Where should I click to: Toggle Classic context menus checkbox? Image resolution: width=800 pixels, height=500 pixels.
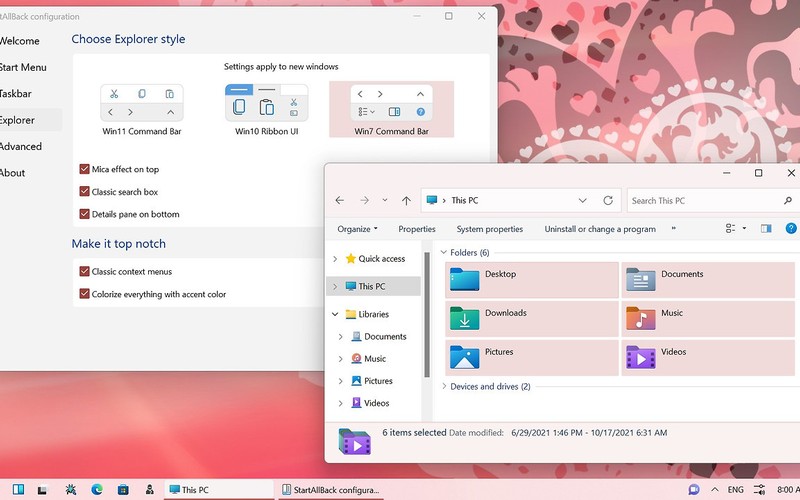(85, 271)
